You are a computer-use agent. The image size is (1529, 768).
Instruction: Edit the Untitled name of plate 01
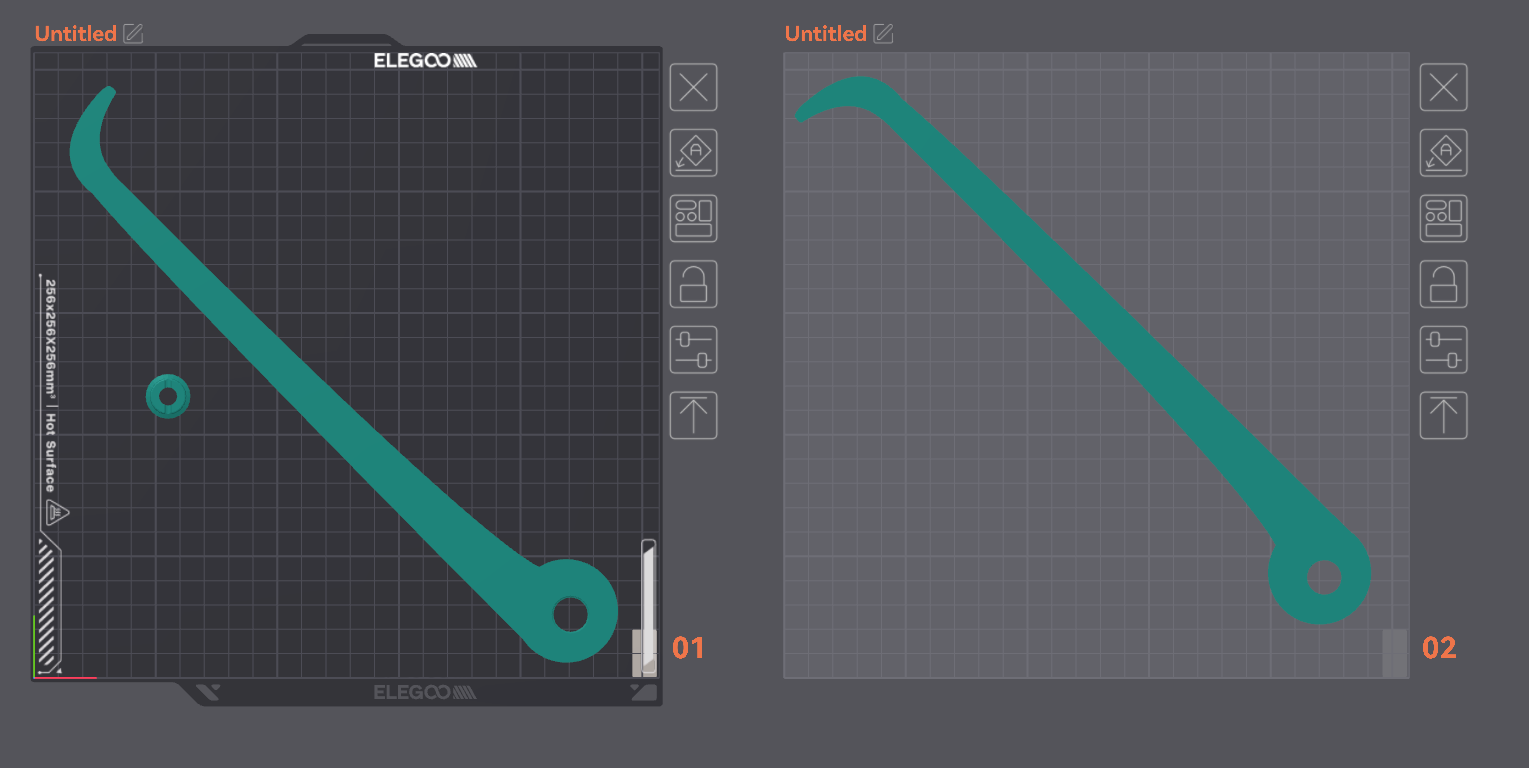(x=133, y=34)
